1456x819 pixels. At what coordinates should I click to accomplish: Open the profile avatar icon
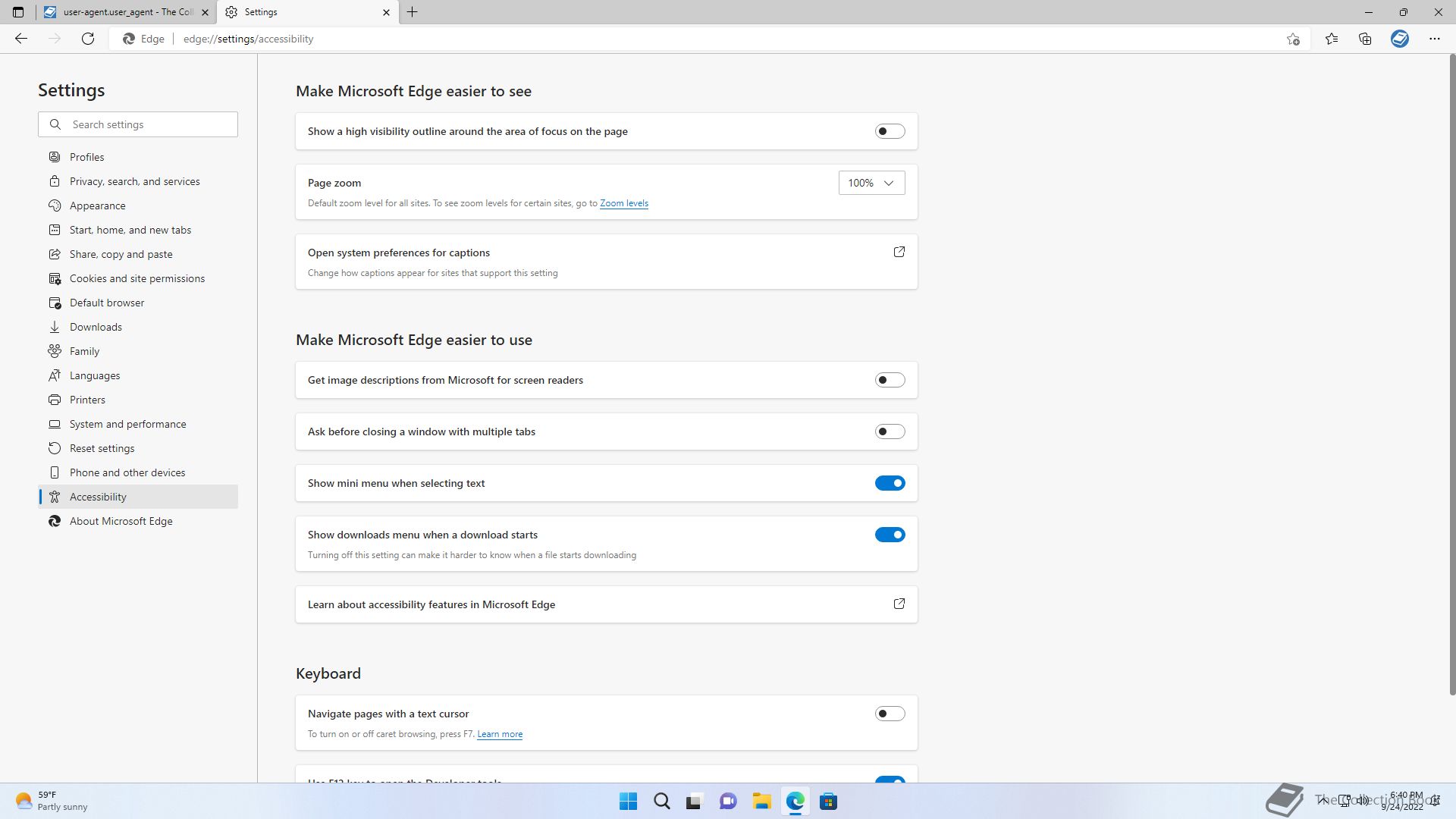click(x=1400, y=39)
